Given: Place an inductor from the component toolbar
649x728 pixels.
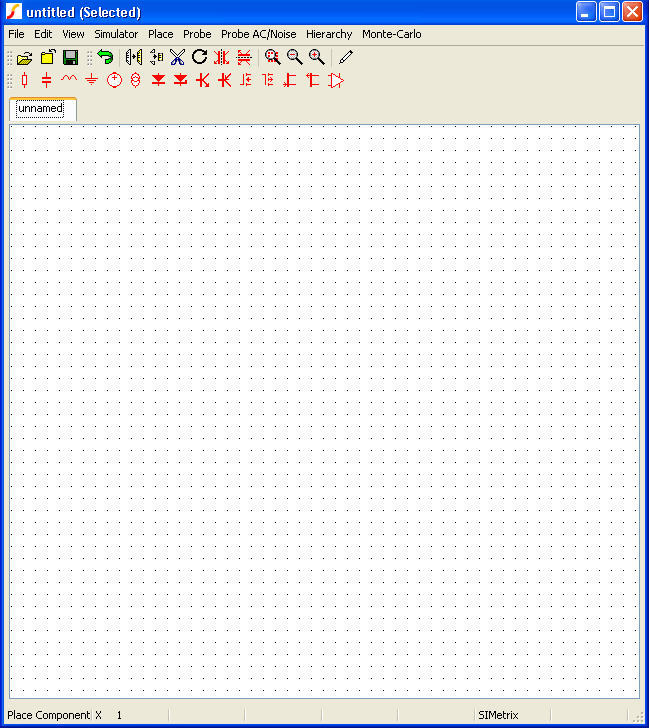Looking at the screenshot, I should [69, 79].
